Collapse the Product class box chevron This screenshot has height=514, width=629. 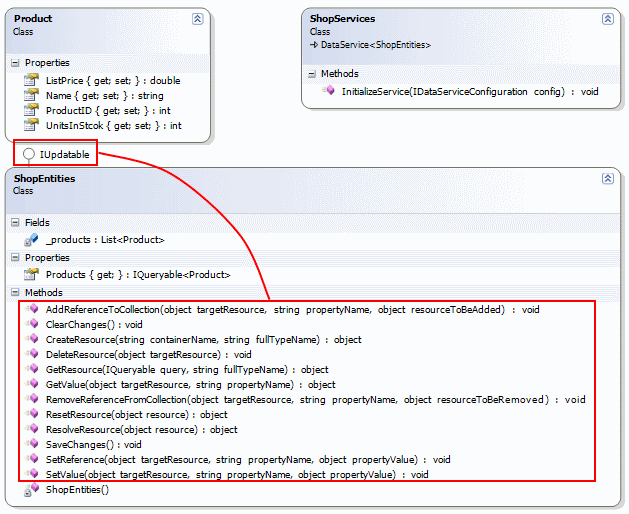(198, 19)
